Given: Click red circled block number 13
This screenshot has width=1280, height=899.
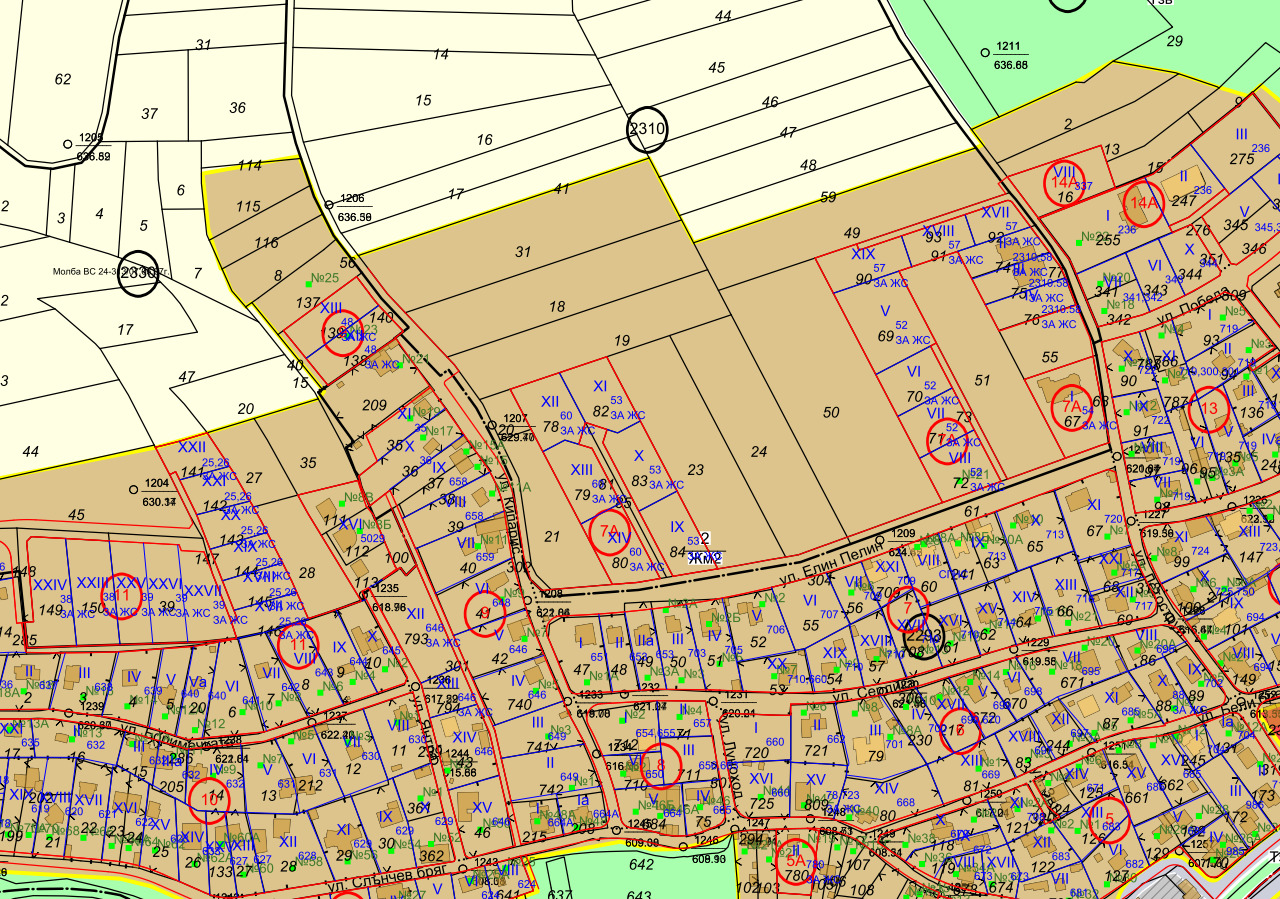Looking at the screenshot, I should (x=1209, y=408).
